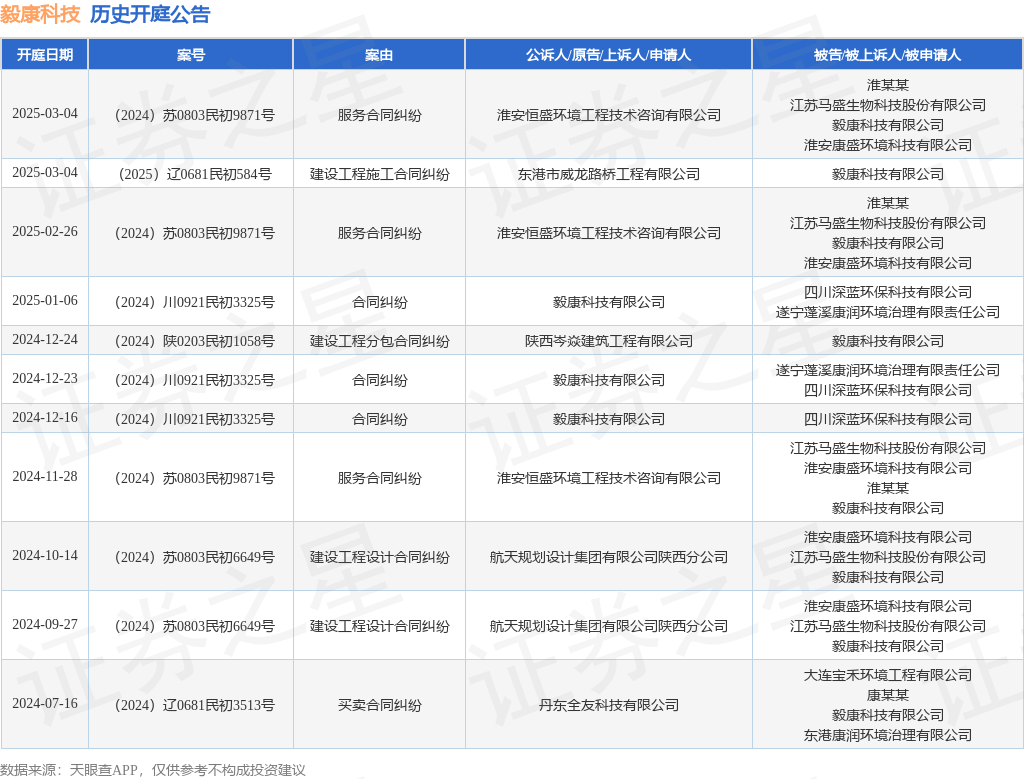Click case number (2024)陕0203民初1058号
This screenshot has height=779, width=1024.
point(195,342)
